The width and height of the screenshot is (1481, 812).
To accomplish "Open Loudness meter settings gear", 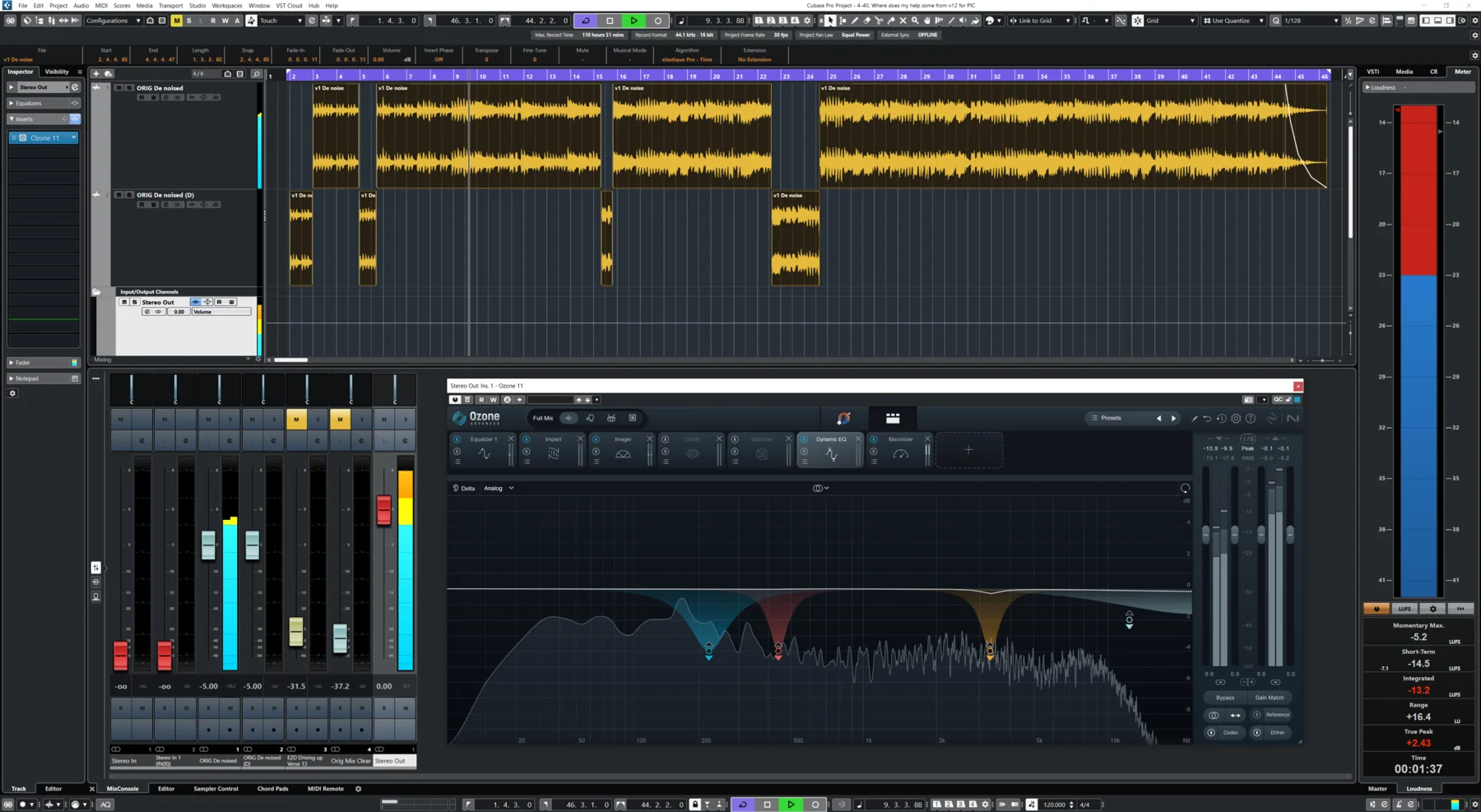I will pyautogui.click(x=1432, y=609).
